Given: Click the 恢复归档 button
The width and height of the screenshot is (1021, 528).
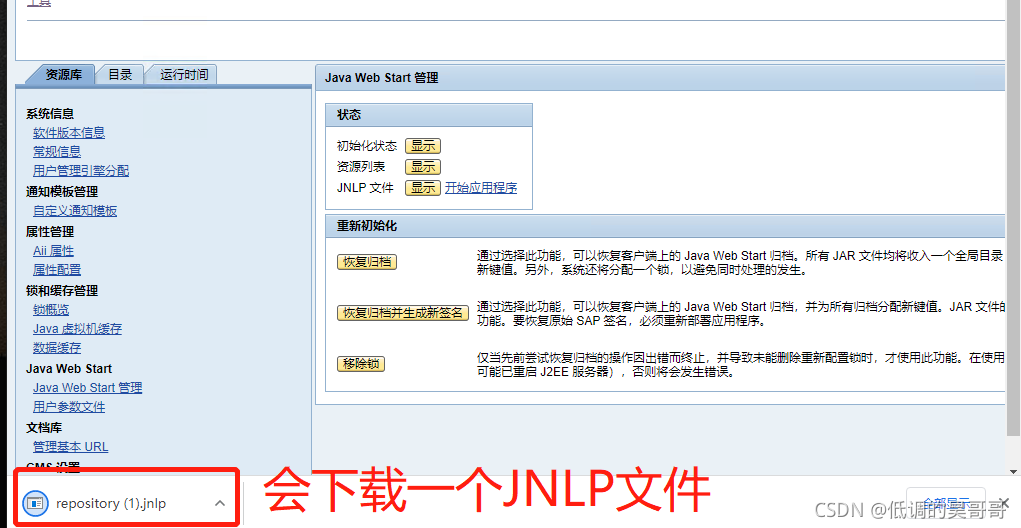Looking at the screenshot, I should coord(367,262).
